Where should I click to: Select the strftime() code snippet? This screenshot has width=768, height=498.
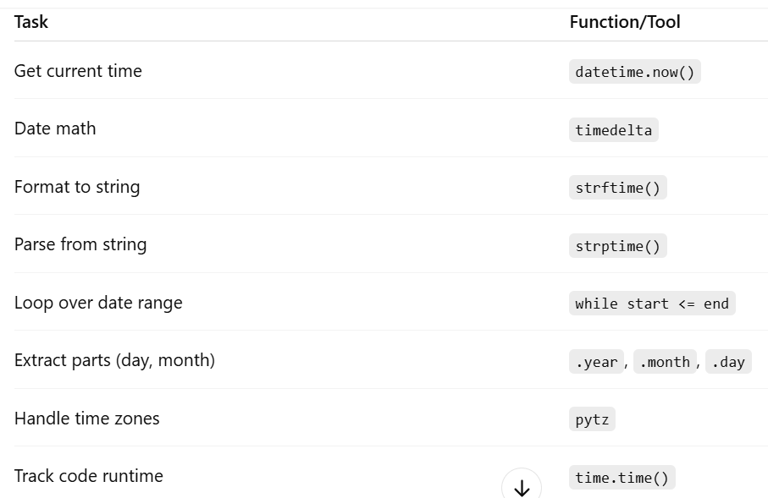pyautogui.click(x=618, y=188)
